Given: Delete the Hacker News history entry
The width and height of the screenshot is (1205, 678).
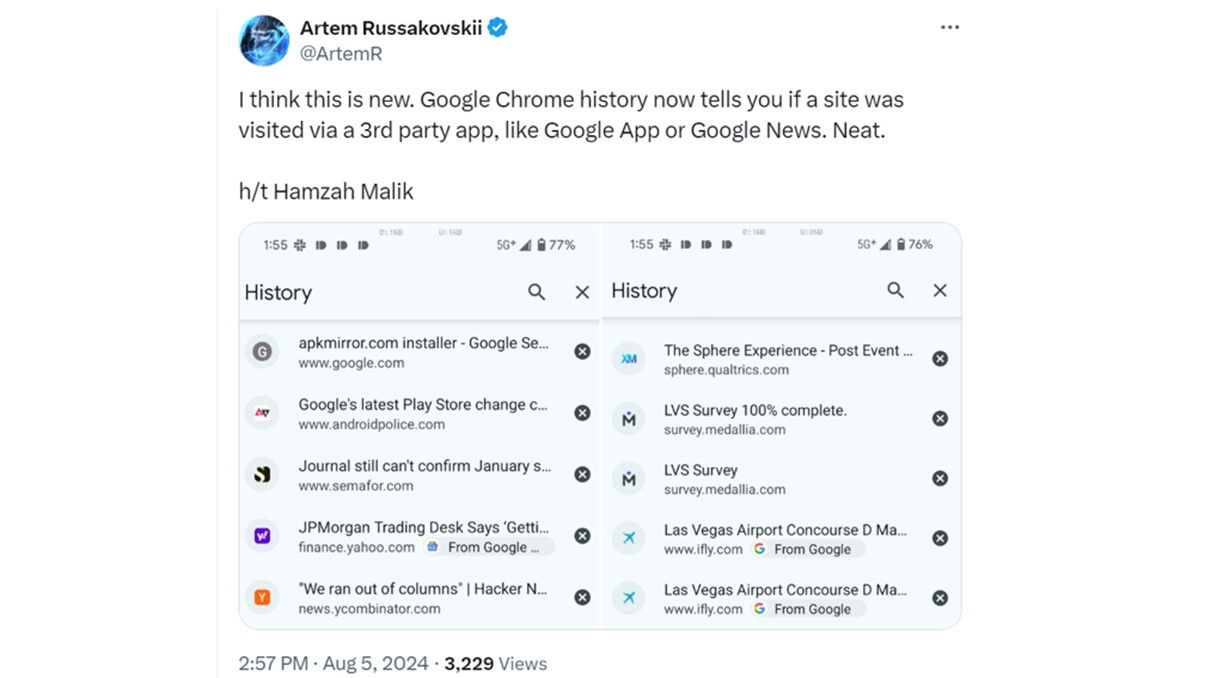Looking at the screenshot, I should [582, 597].
